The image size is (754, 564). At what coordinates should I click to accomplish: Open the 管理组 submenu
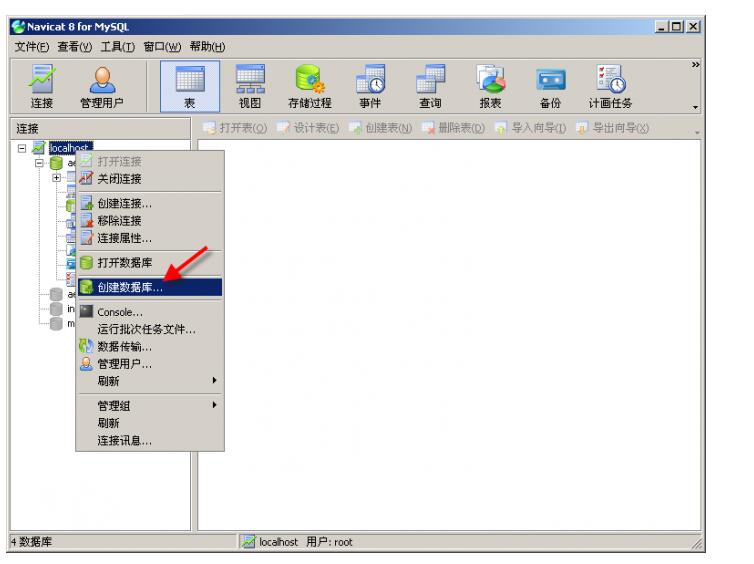(x=150, y=405)
